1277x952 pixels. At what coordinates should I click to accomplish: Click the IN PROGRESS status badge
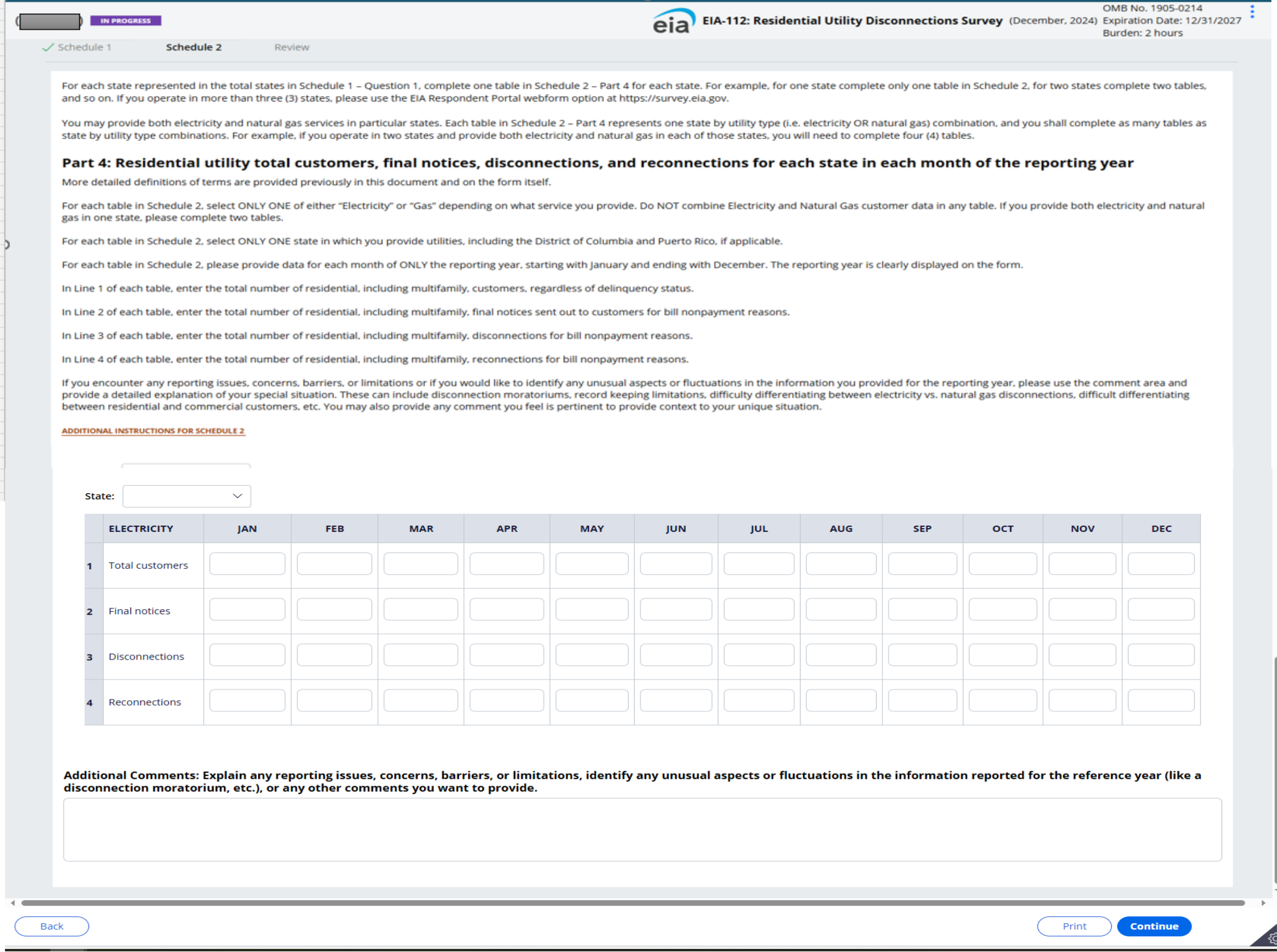126,21
